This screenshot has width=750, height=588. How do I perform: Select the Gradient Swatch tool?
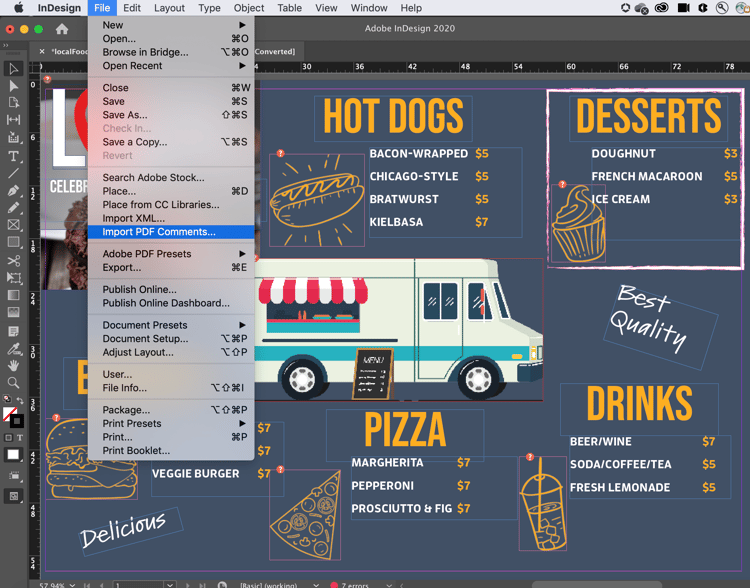[x=13, y=295]
